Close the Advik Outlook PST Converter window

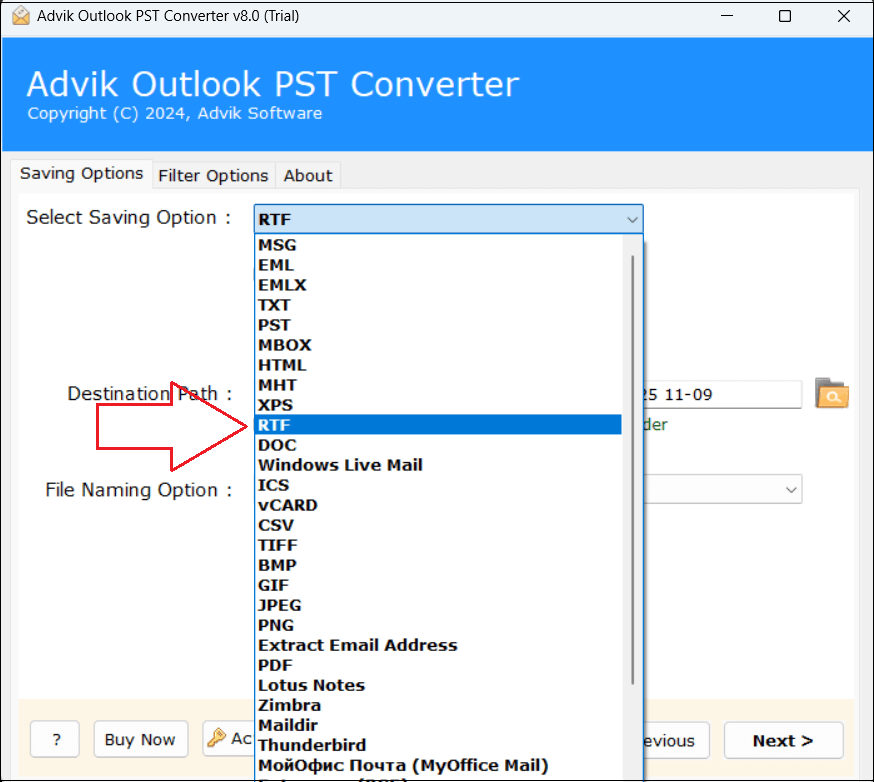[x=844, y=16]
